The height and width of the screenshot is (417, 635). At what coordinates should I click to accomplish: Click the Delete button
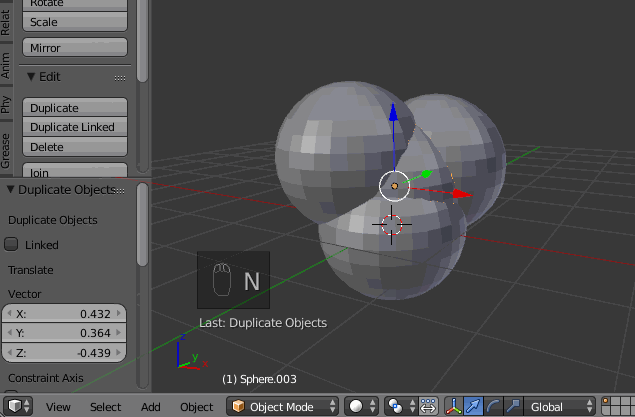(75, 147)
